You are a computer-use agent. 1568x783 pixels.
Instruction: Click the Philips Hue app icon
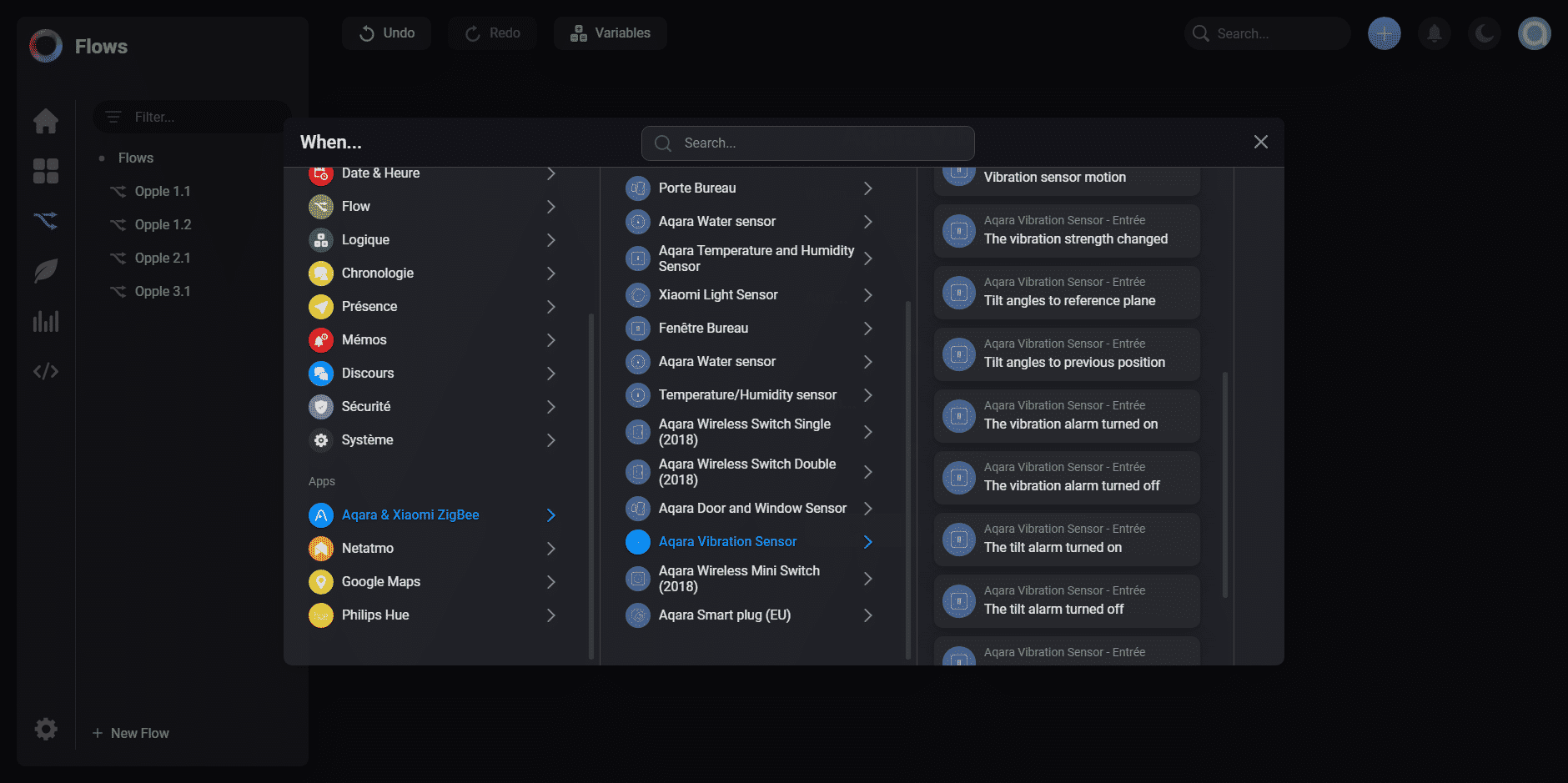coord(321,615)
